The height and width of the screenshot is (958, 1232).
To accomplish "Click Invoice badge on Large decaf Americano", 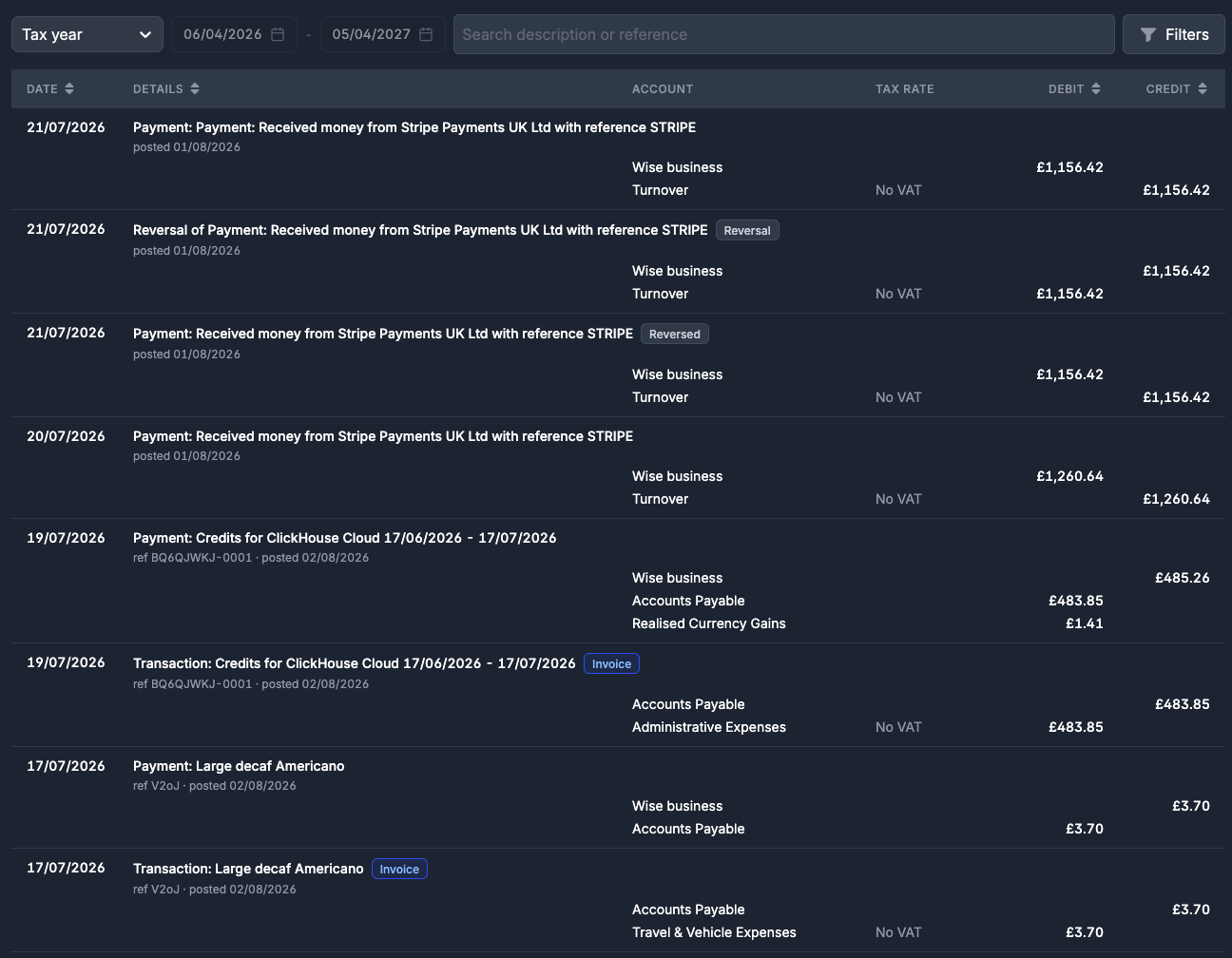I will (399, 869).
